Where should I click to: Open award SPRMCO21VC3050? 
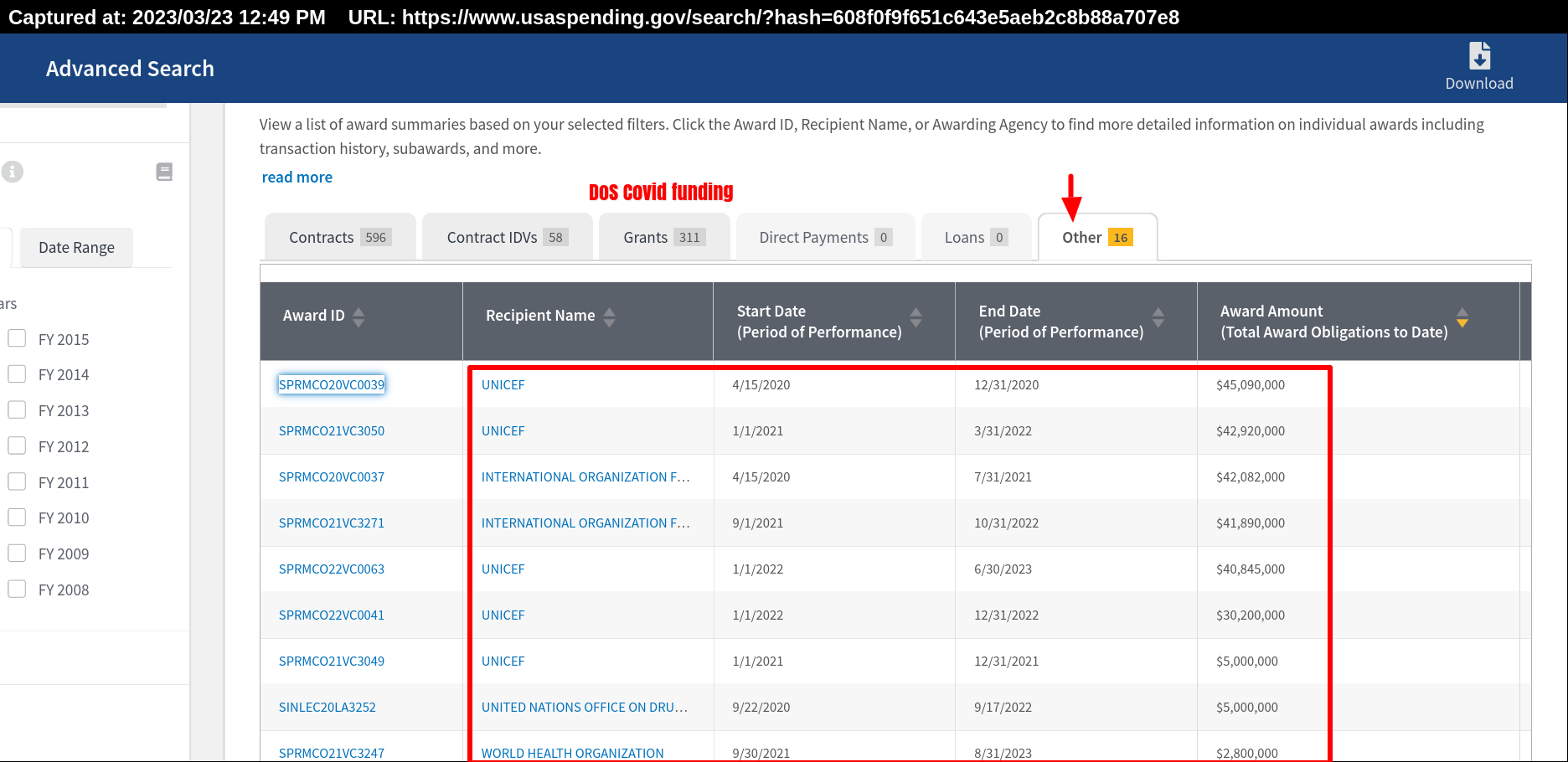(332, 430)
